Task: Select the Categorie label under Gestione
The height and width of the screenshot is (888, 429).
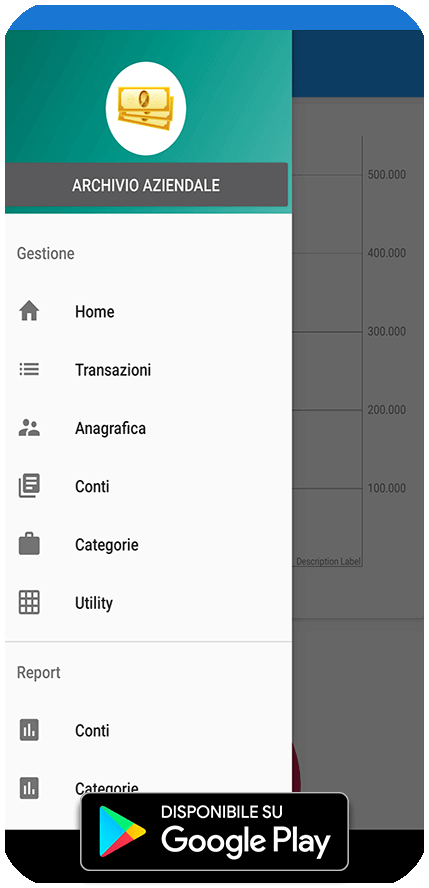Action: click(107, 545)
